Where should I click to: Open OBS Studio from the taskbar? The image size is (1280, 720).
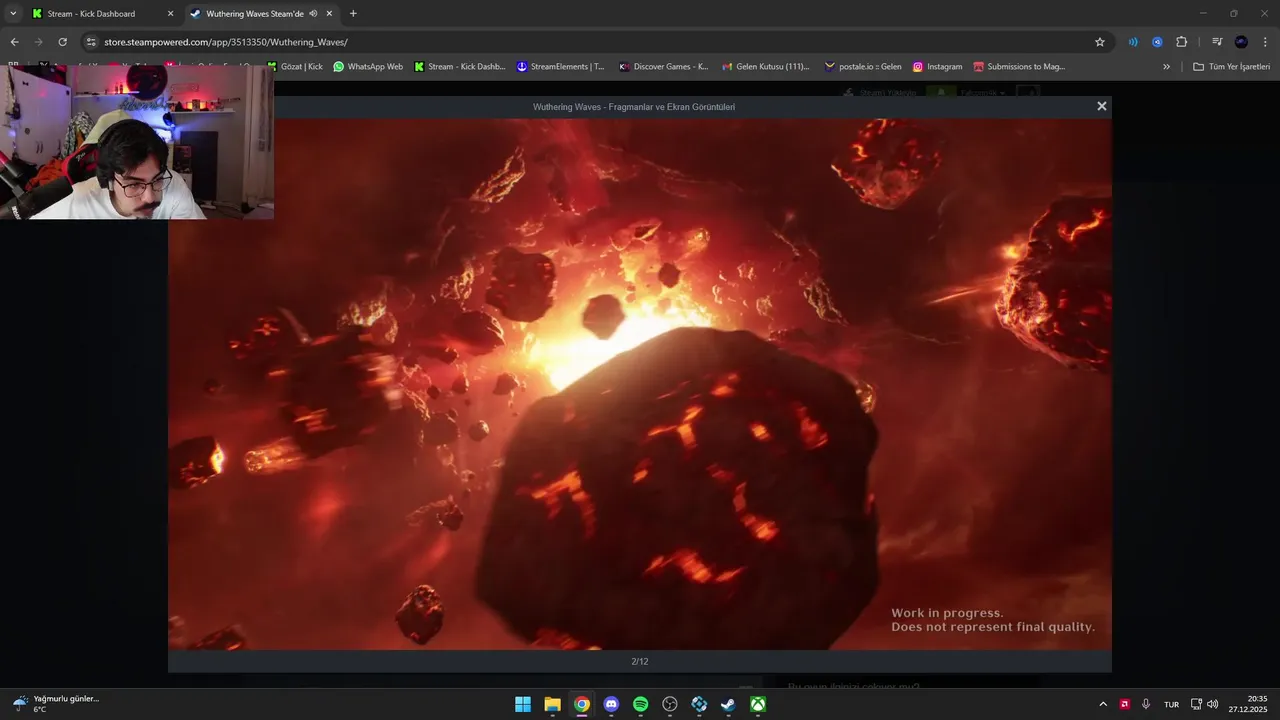[x=670, y=704]
